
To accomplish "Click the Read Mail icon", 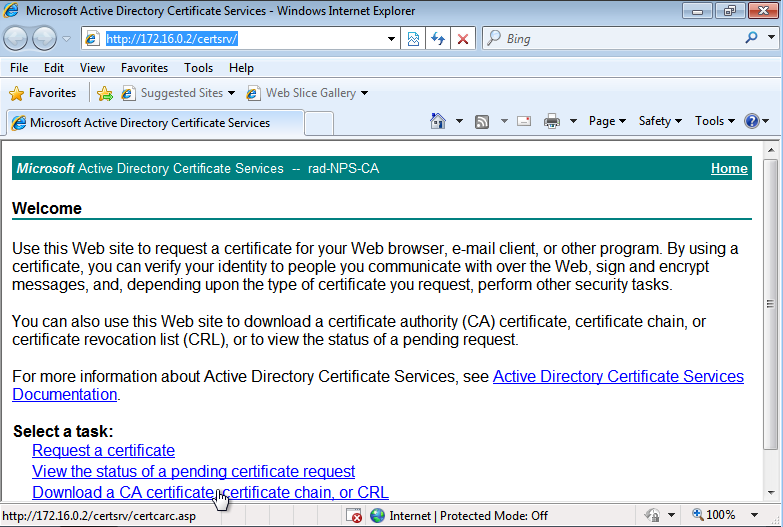I will coord(524,121).
